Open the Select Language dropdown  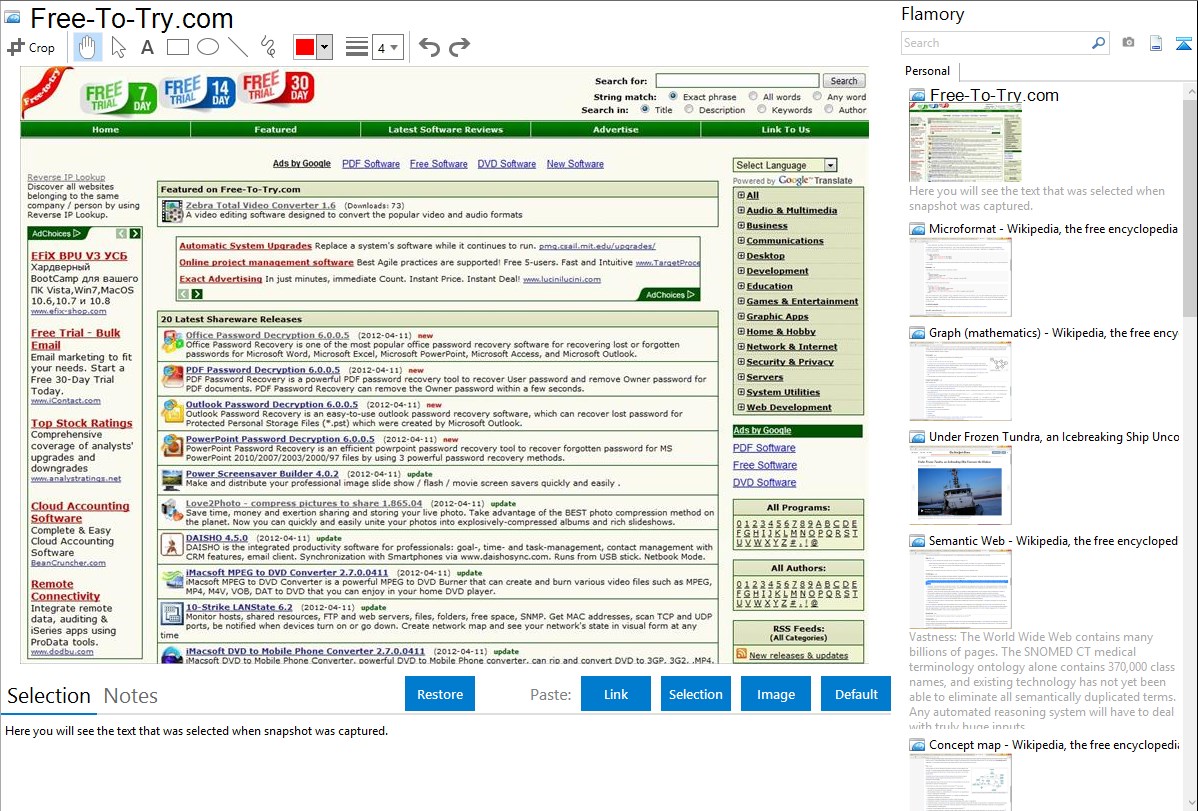click(x=785, y=165)
